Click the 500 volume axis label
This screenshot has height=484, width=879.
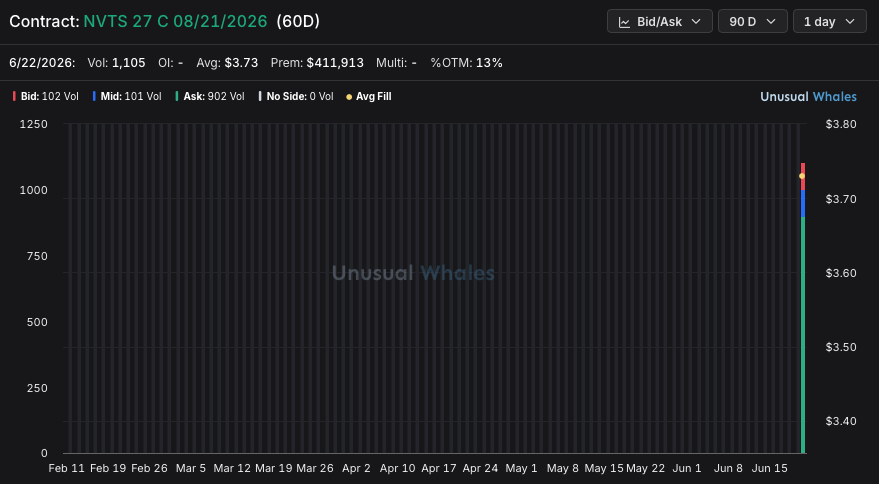pyautogui.click(x=37, y=322)
